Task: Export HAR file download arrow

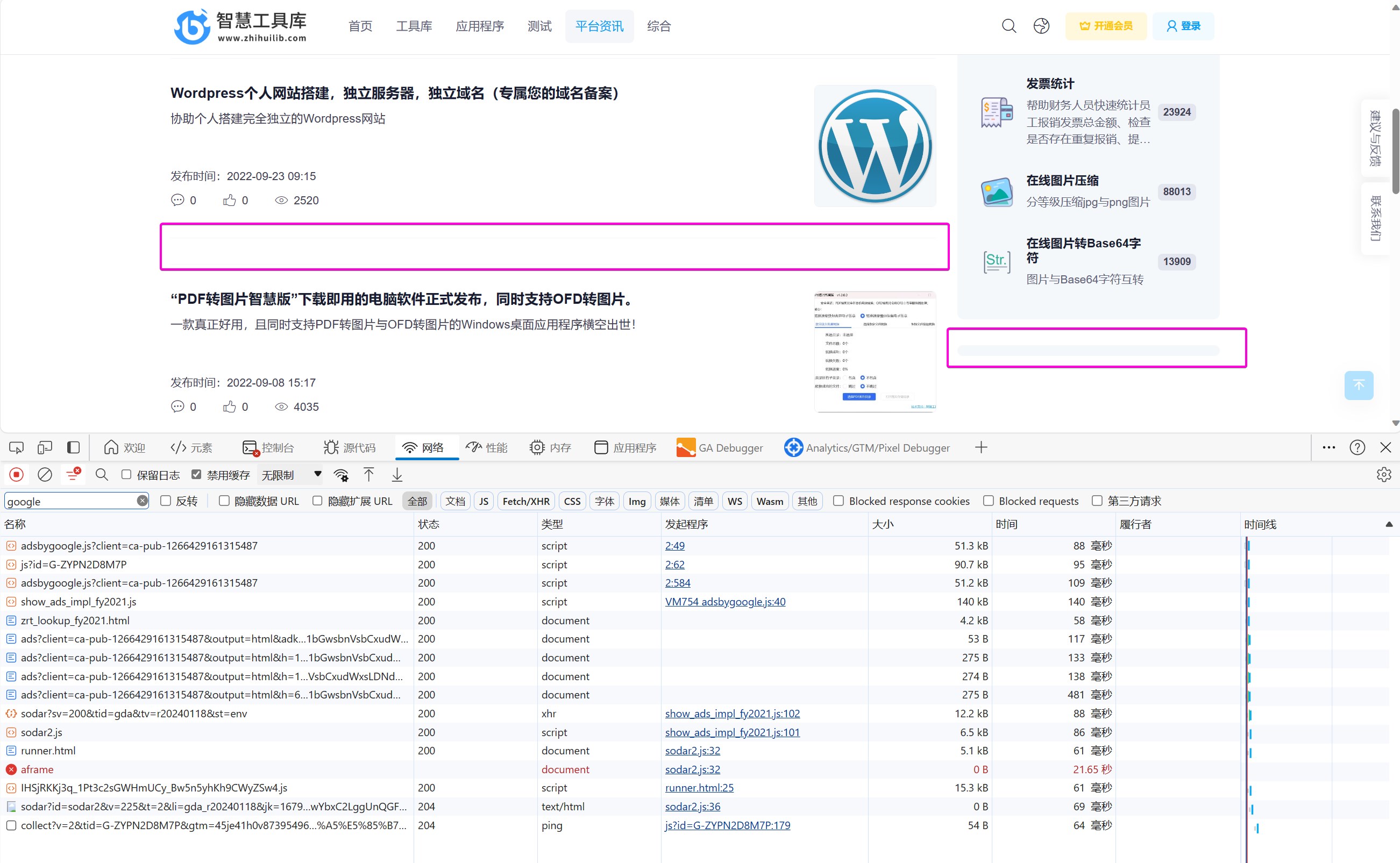Action: [397, 475]
